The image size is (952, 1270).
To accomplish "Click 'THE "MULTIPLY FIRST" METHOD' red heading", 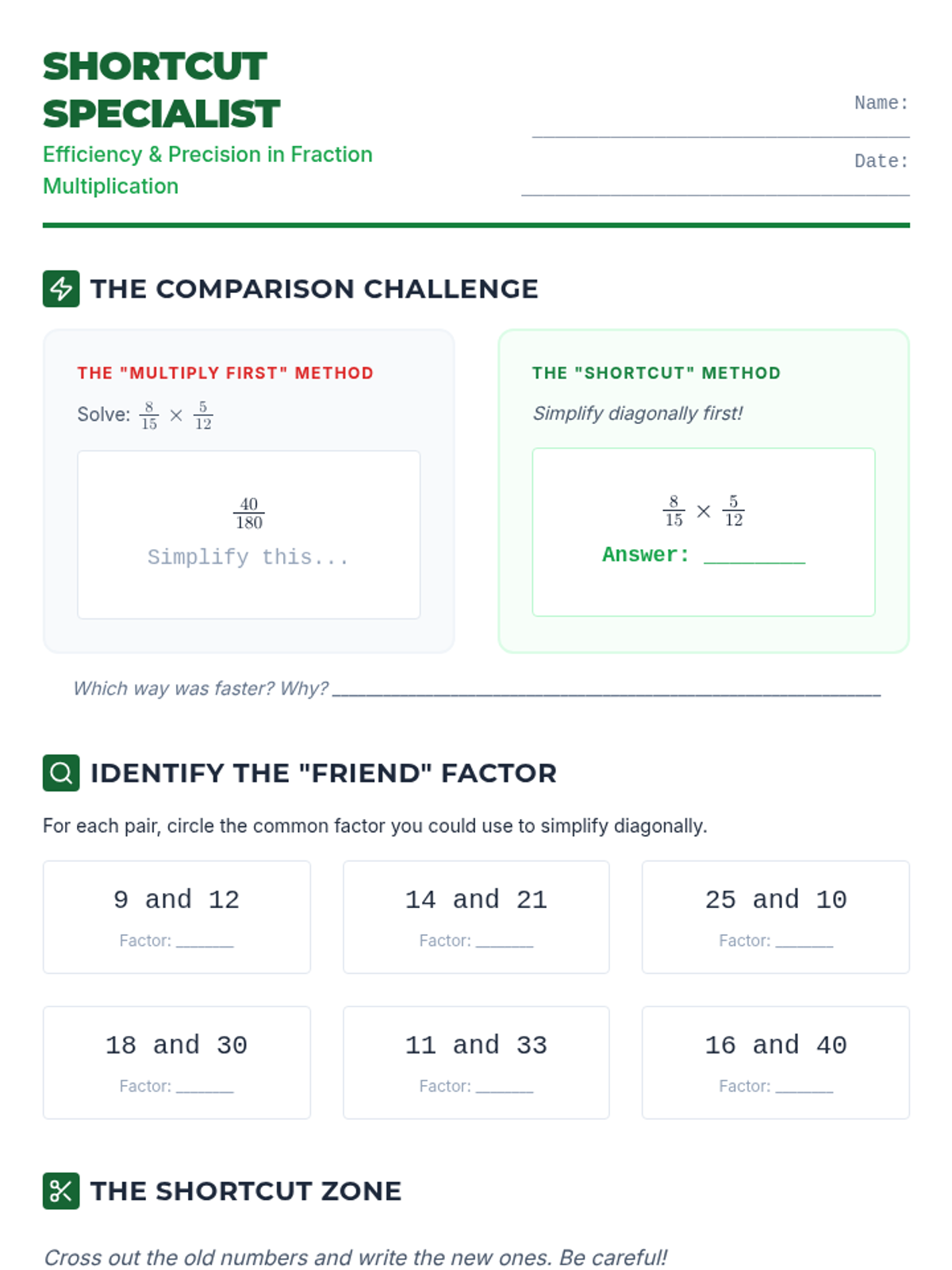I will click(225, 373).
